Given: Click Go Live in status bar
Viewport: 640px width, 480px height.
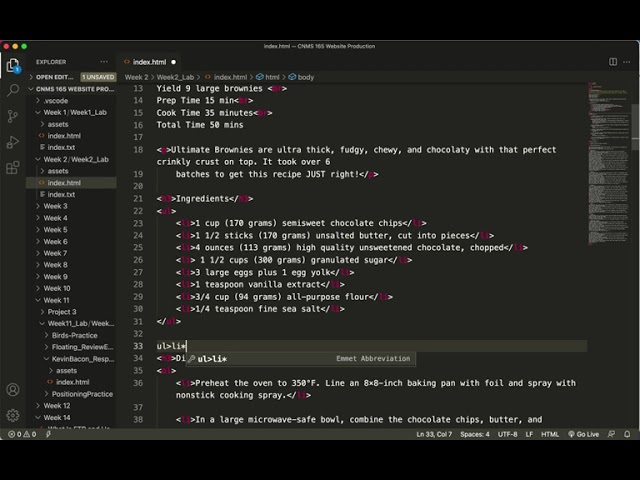Looking at the screenshot, I should point(584,434).
